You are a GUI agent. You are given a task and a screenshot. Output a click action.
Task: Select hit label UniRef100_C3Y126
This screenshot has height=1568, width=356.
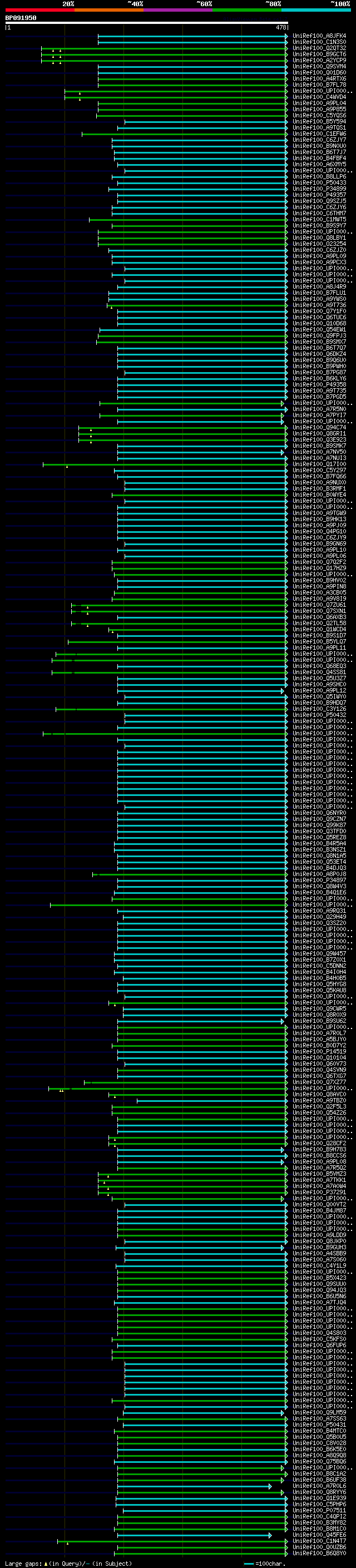tap(319, 709)
